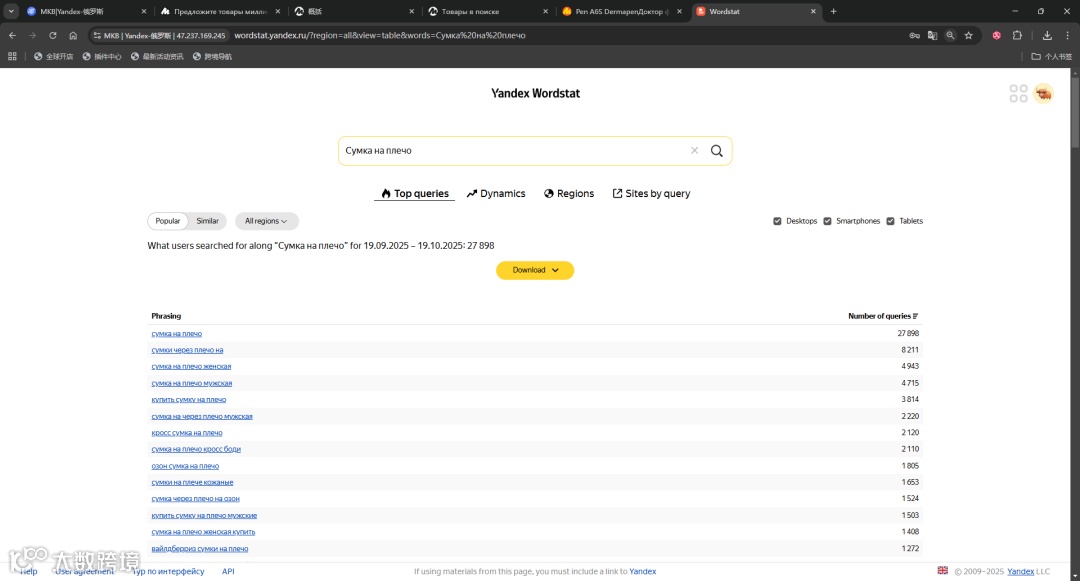Click the 8 211 queries count cell
This screenshot has height=581, width=1080.
910,350
